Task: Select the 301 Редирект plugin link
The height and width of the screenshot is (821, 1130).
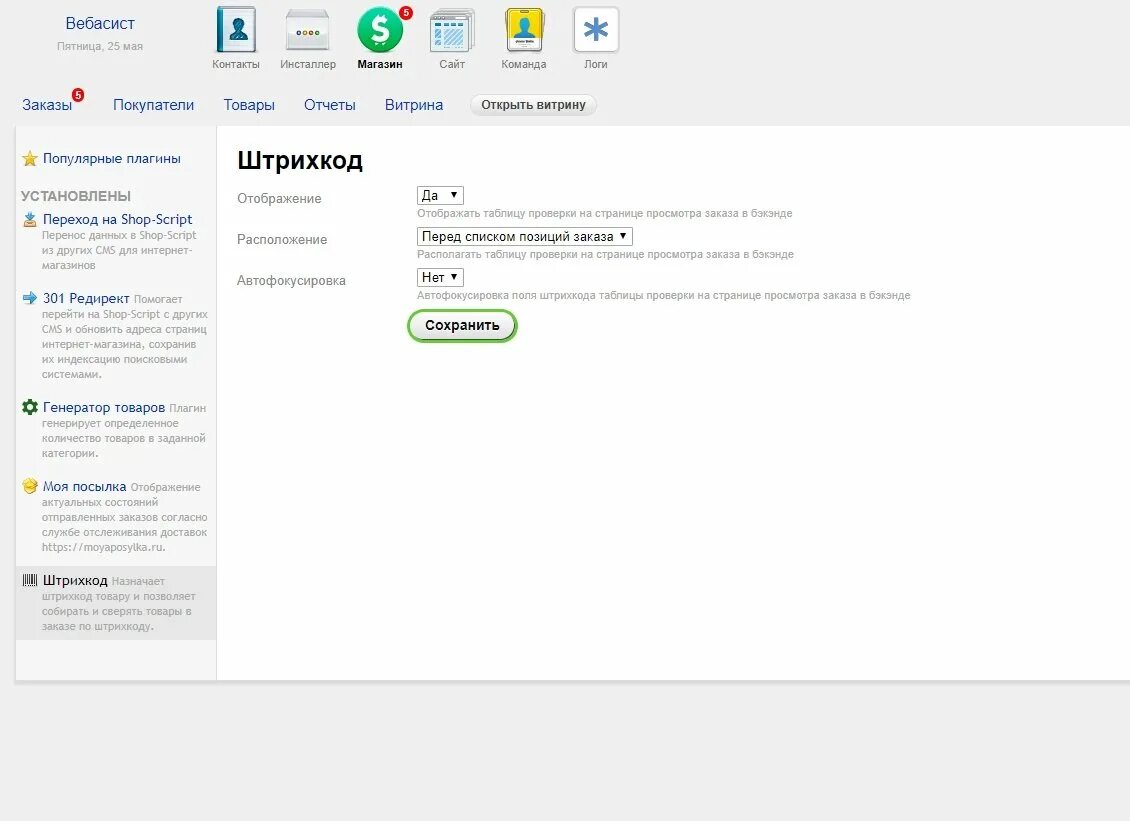Action: [86, 298]
